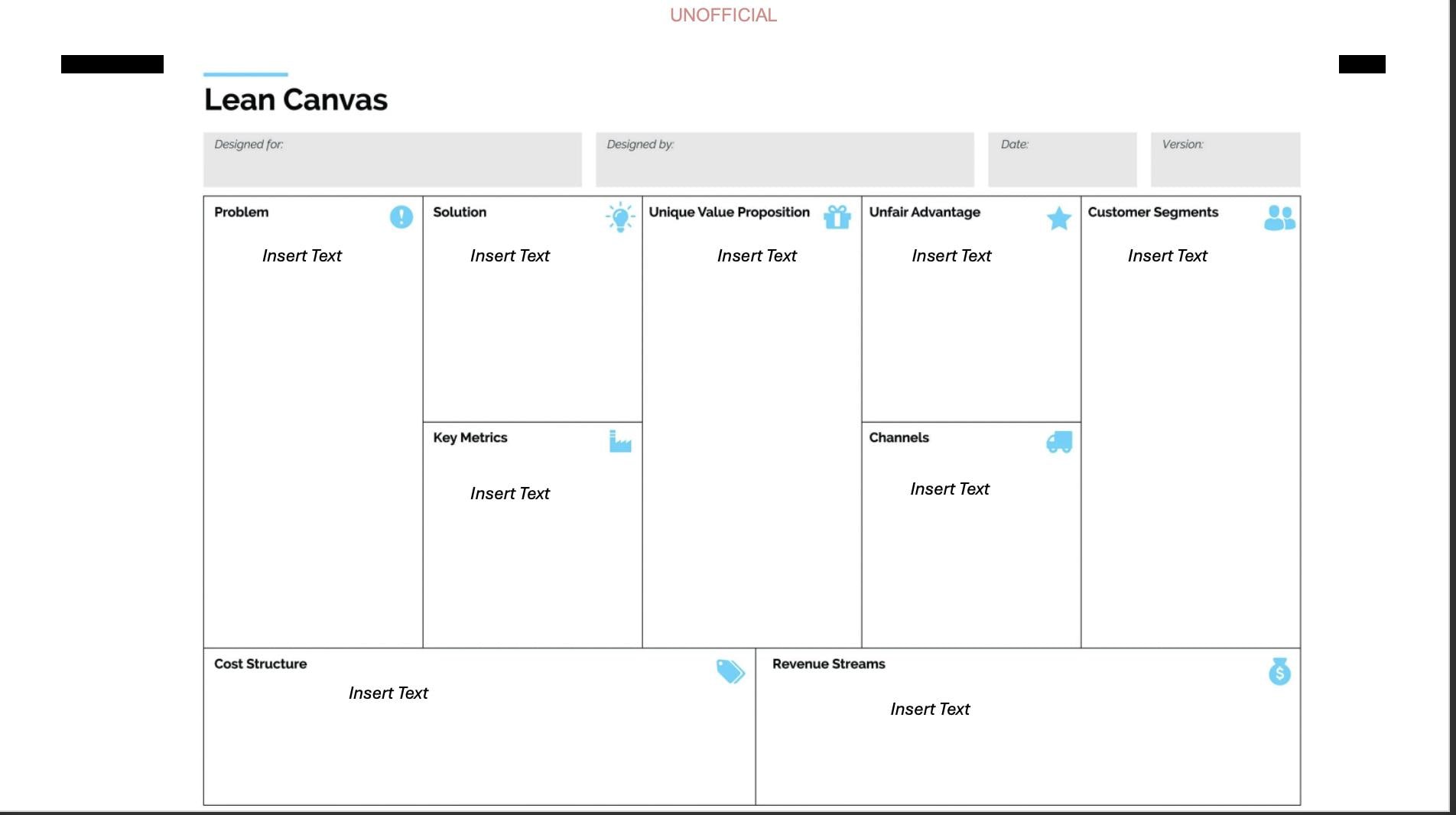Click Insert Text under Problem

pos(302,255)
